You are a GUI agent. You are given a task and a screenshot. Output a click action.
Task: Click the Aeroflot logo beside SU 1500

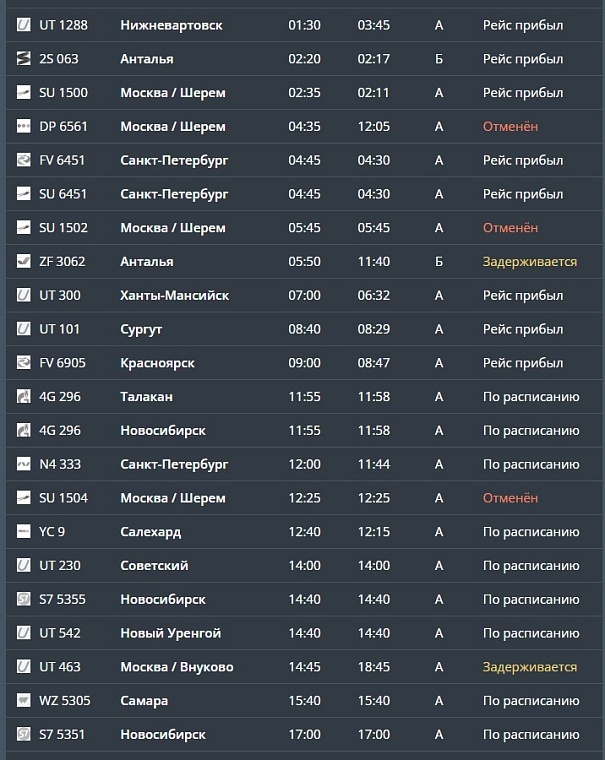coord(23,92)
